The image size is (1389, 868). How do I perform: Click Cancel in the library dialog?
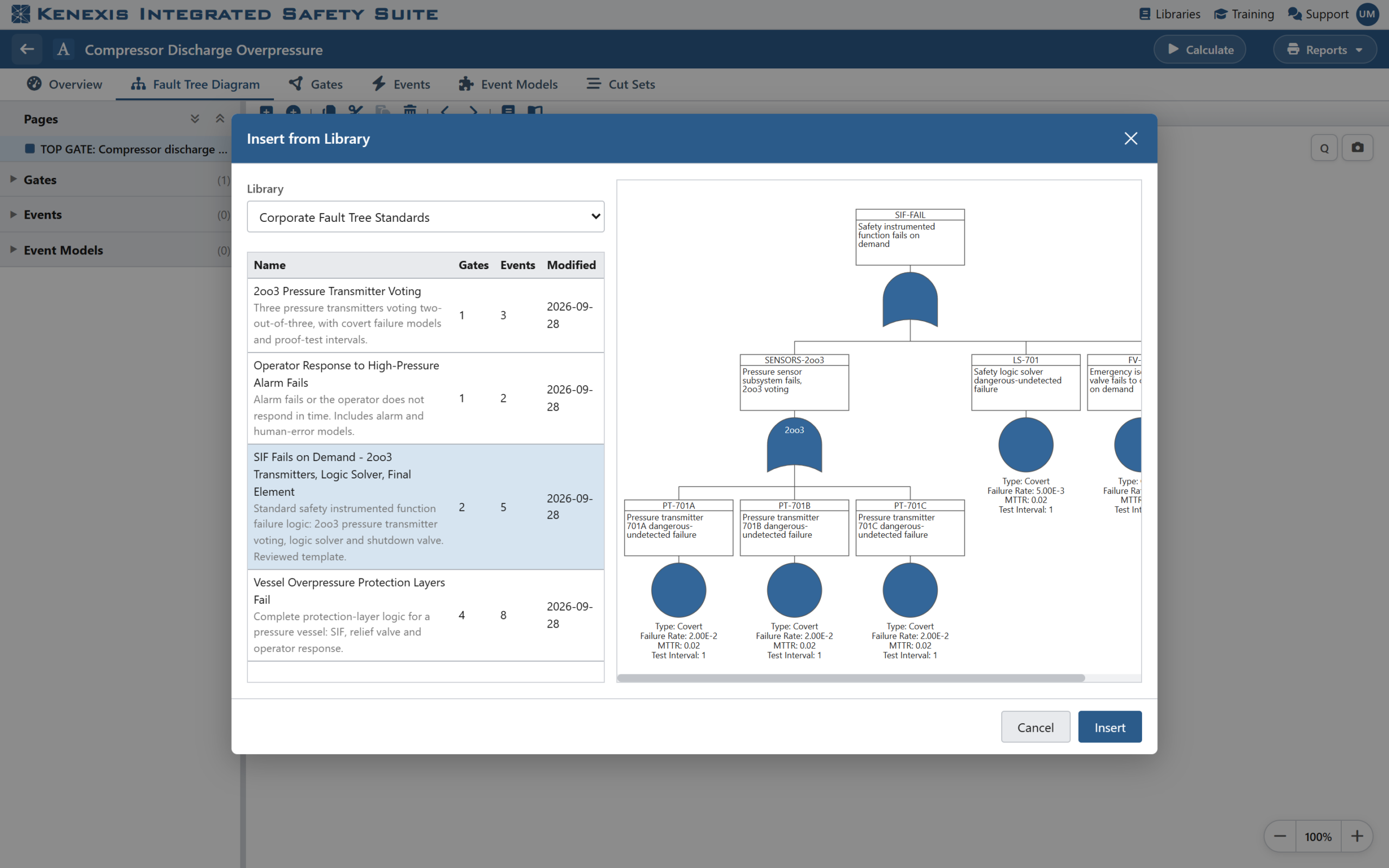[x=1035, y=727]
